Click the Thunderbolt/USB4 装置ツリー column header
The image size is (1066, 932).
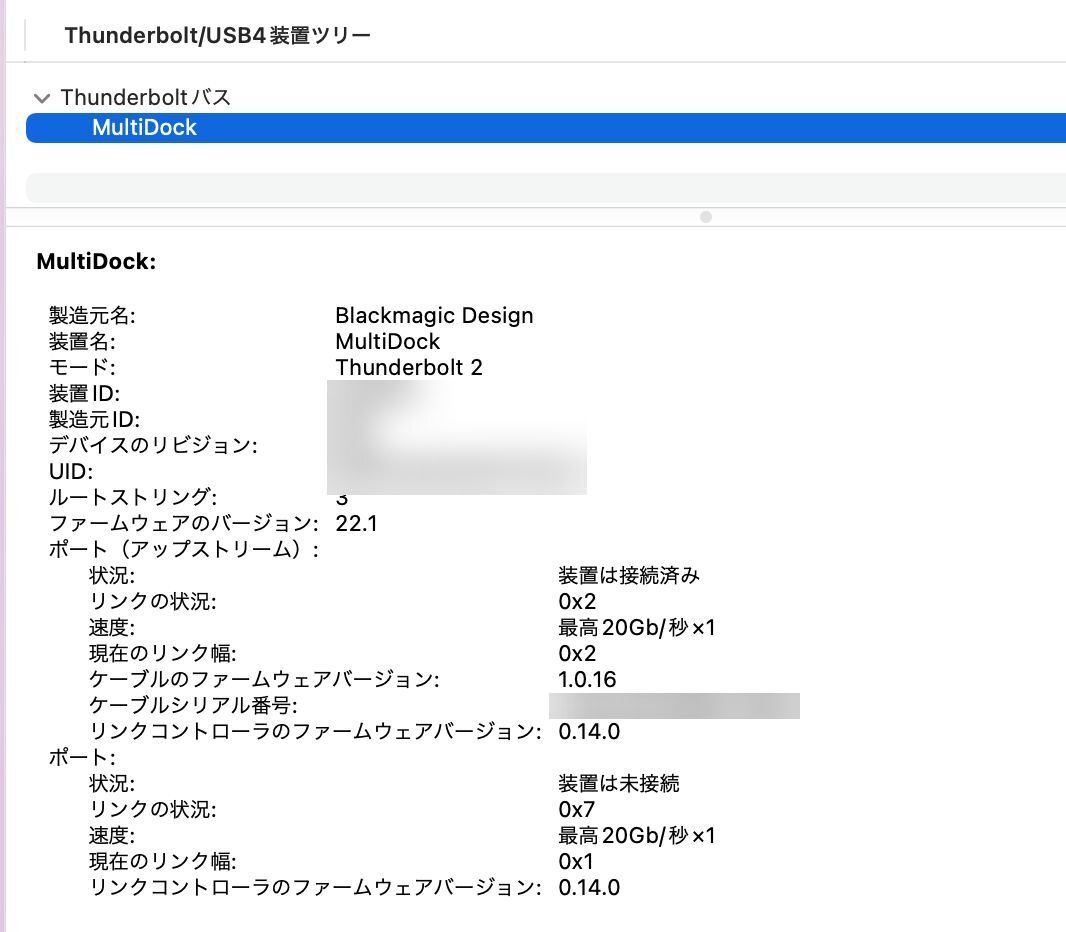(x=218, y=35)
